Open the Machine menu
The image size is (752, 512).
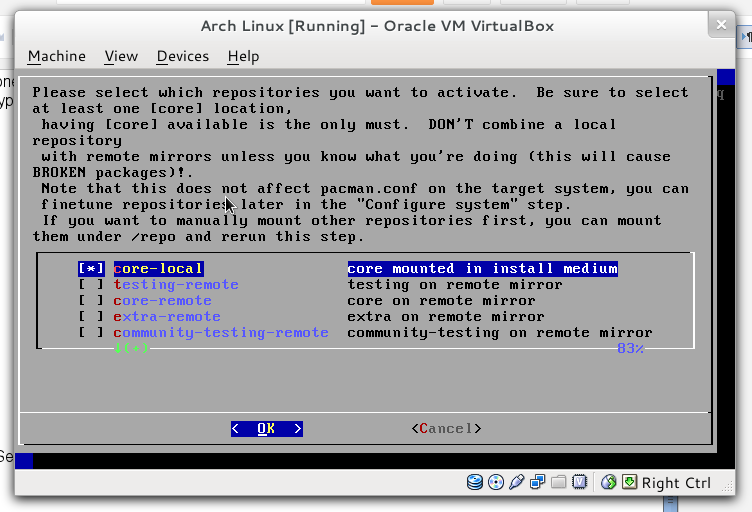tap(57, 57)
